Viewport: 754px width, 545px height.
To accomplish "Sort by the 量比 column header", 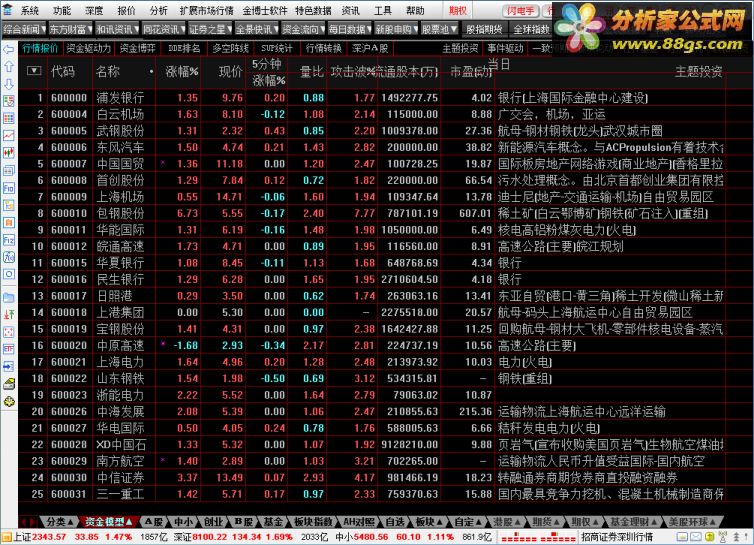I will pyautogui.click(x=312, y=71).
